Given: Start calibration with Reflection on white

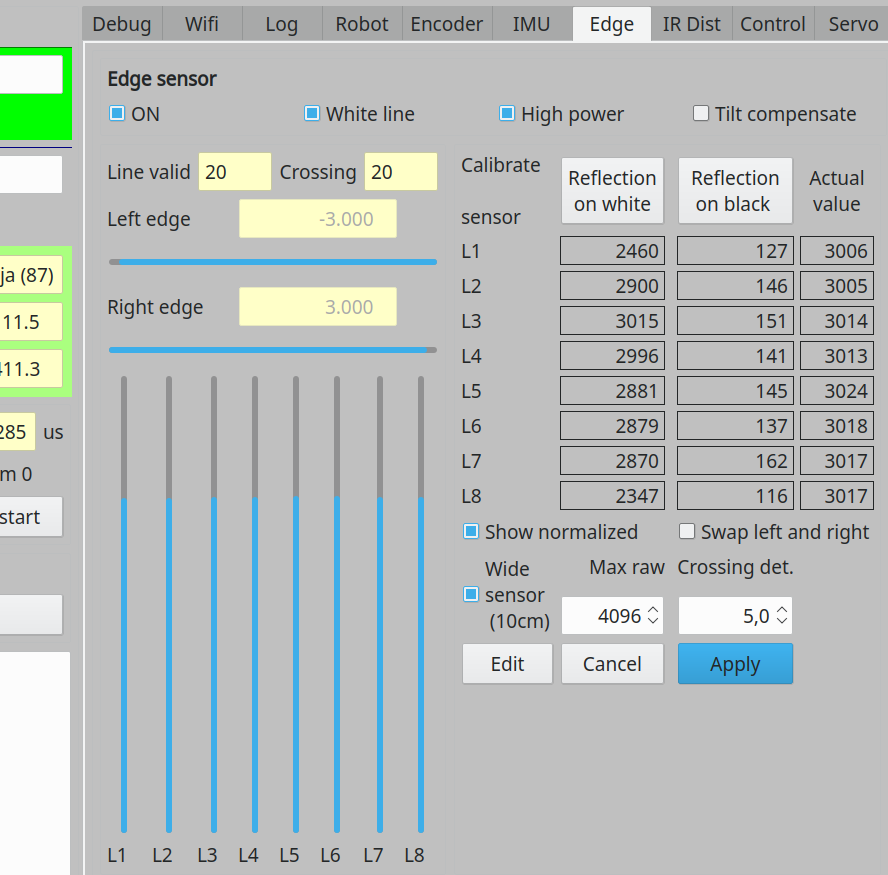Looking at the screenshot, I should coord(612,190).
